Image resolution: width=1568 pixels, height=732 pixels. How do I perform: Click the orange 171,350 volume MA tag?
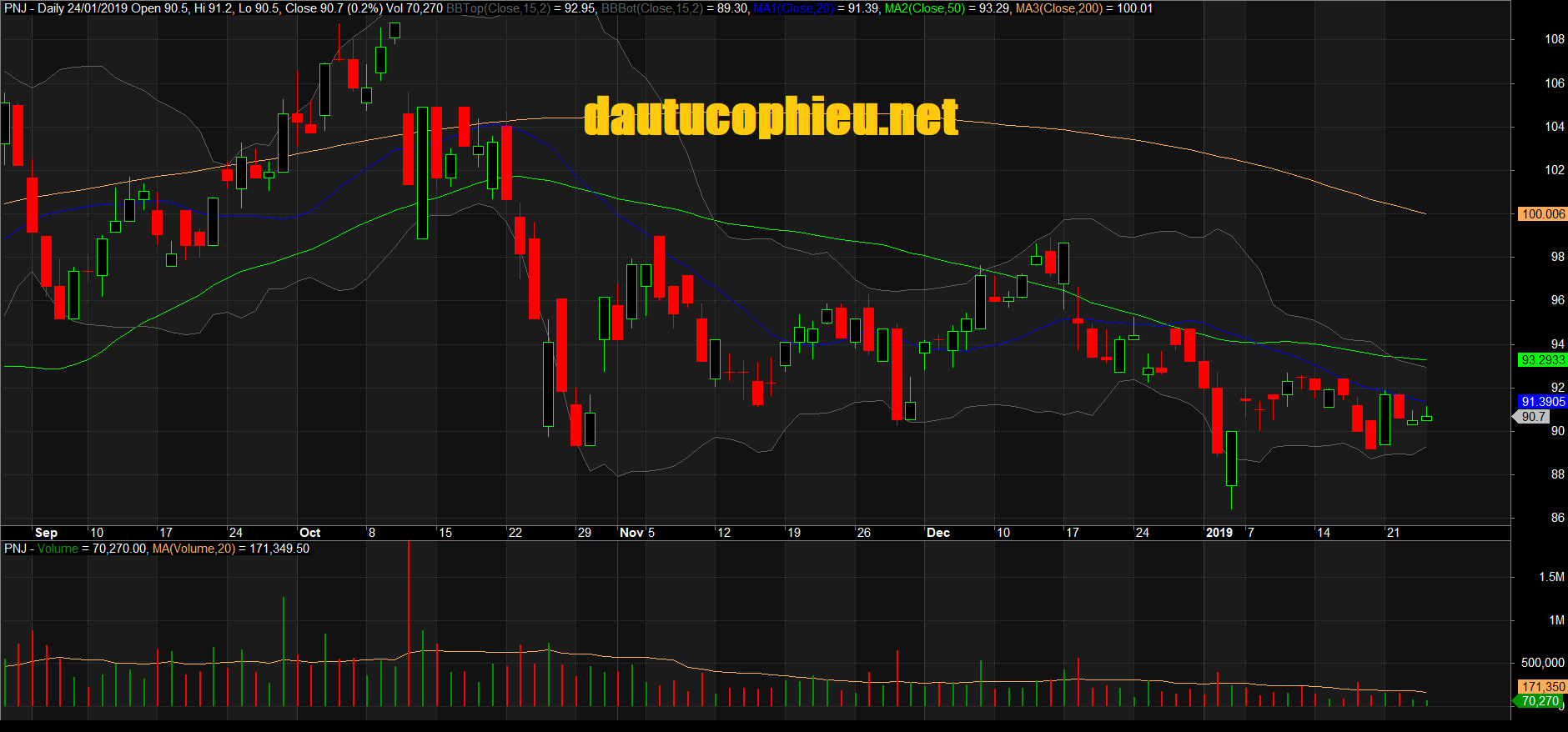click(1542, 687)
